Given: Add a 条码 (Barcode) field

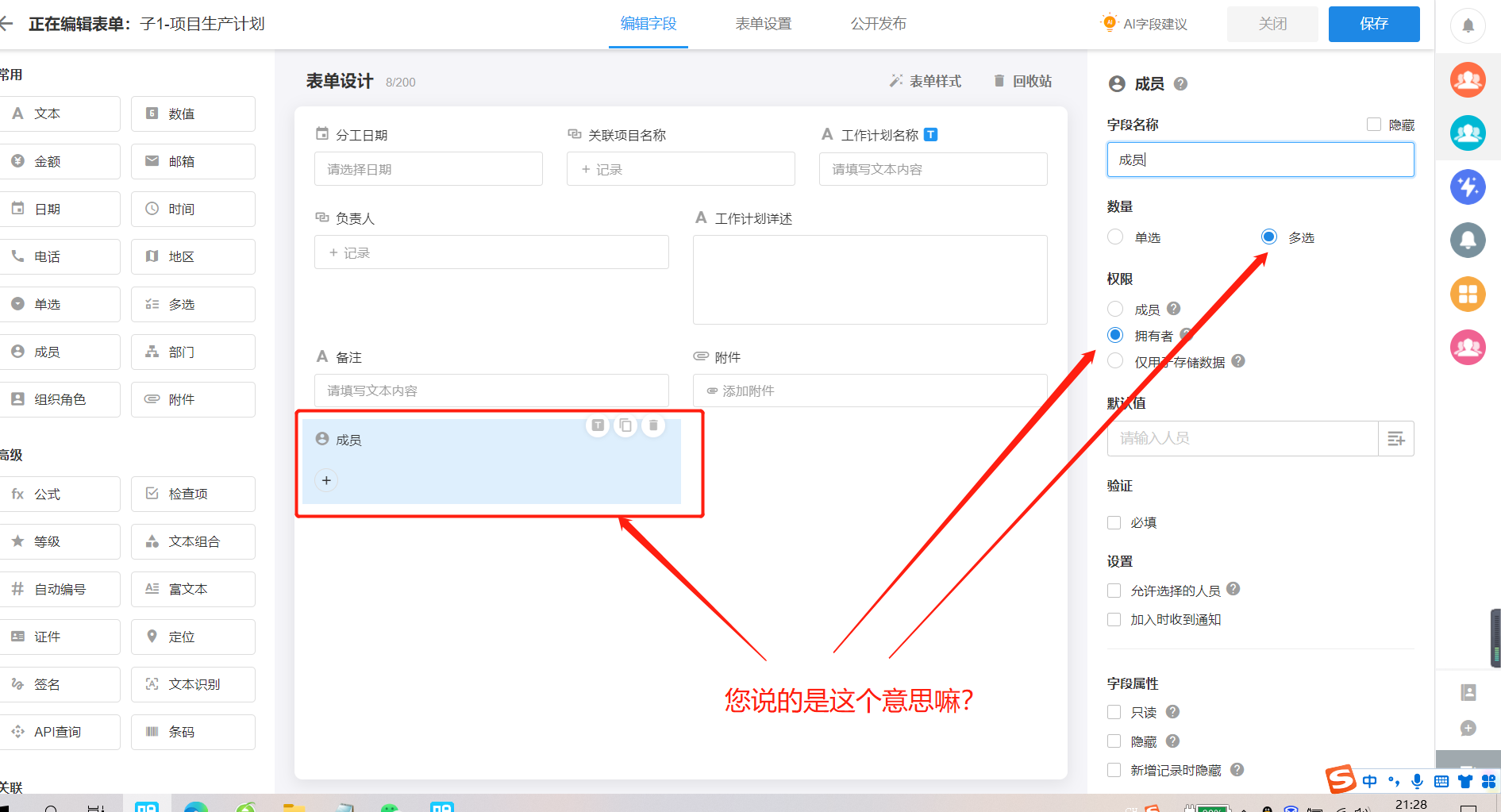Looking at the screenshot, I should (x=192, y=731).
